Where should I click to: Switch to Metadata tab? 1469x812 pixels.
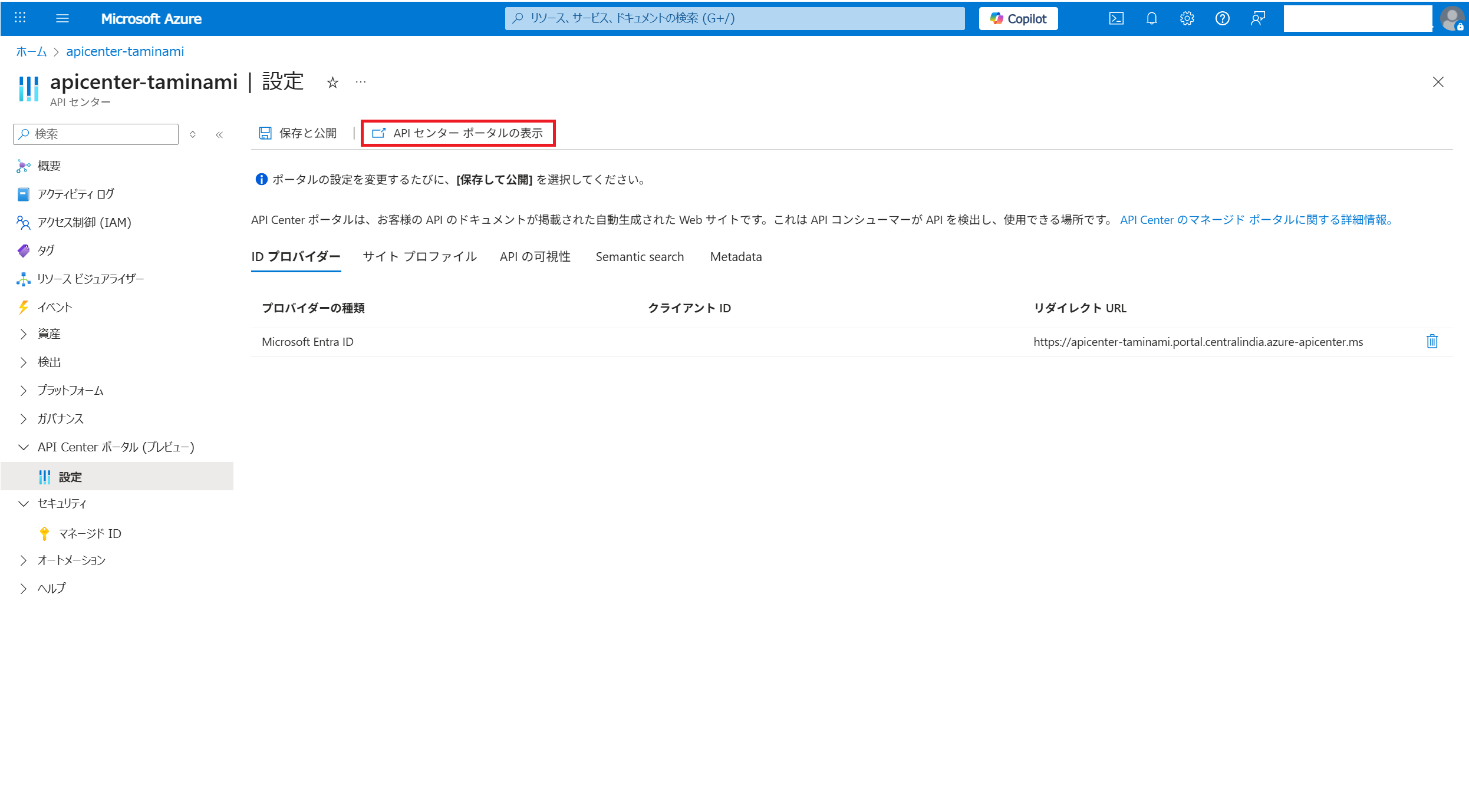pos(736,257)
